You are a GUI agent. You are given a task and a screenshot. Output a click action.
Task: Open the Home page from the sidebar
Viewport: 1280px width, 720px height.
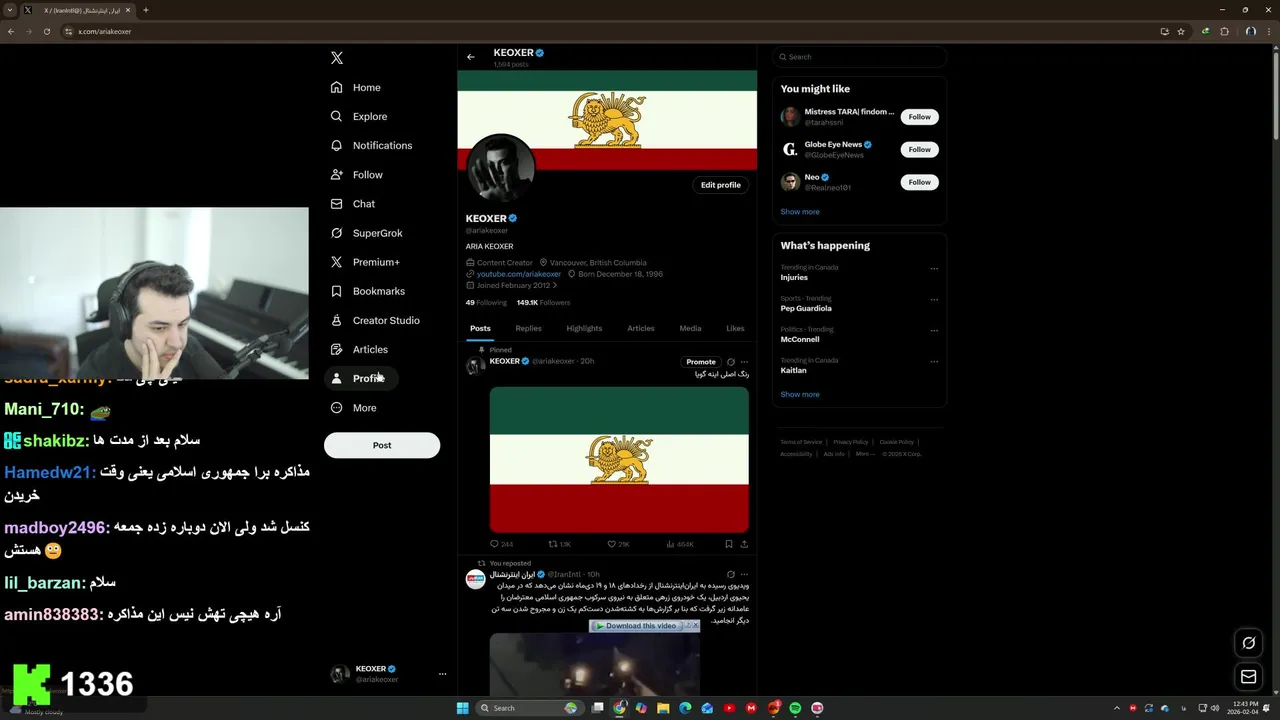pyautogui.click(x=356, y=87)
